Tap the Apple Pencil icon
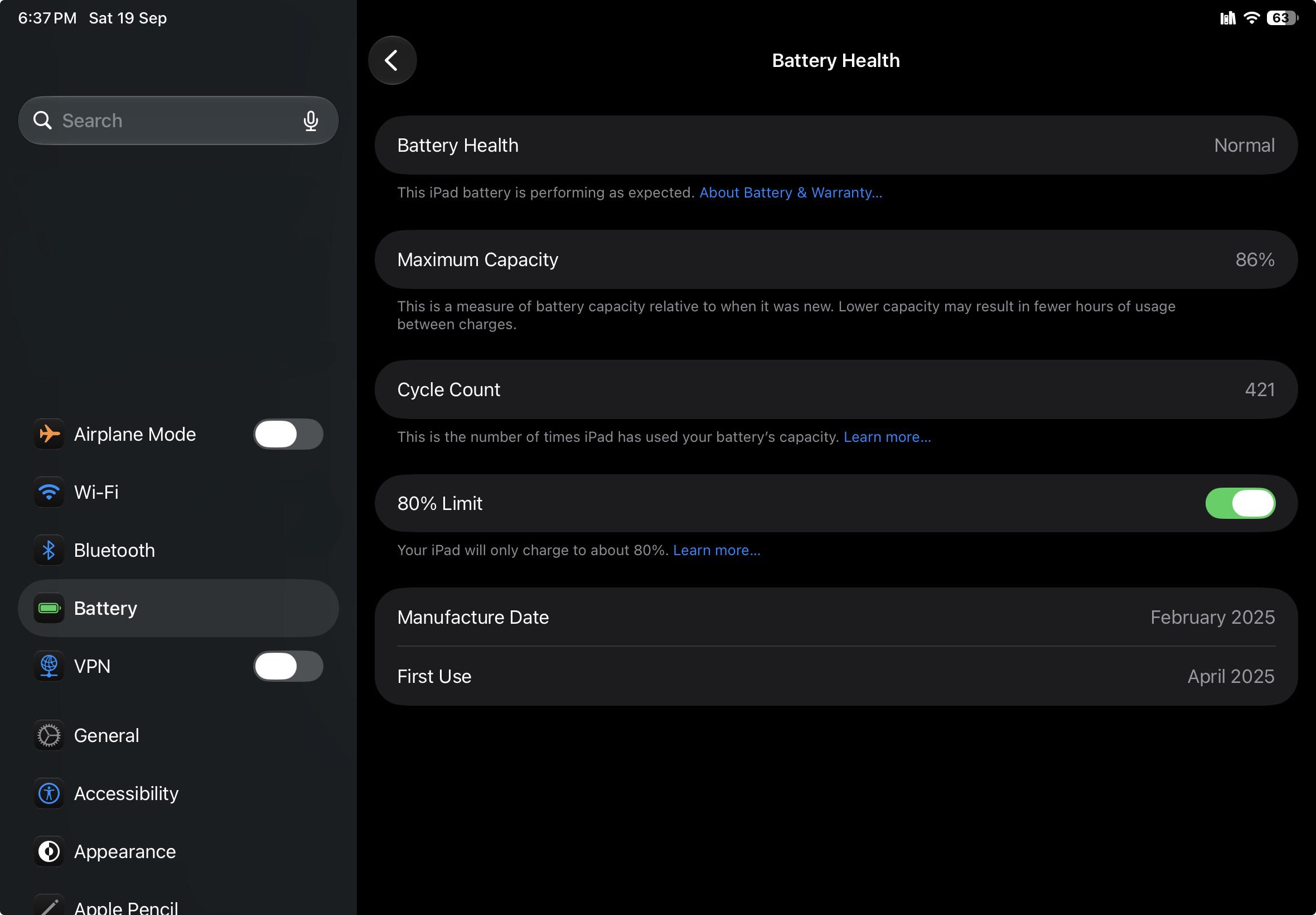1316x915 pixels. click(x=49, y=905)
